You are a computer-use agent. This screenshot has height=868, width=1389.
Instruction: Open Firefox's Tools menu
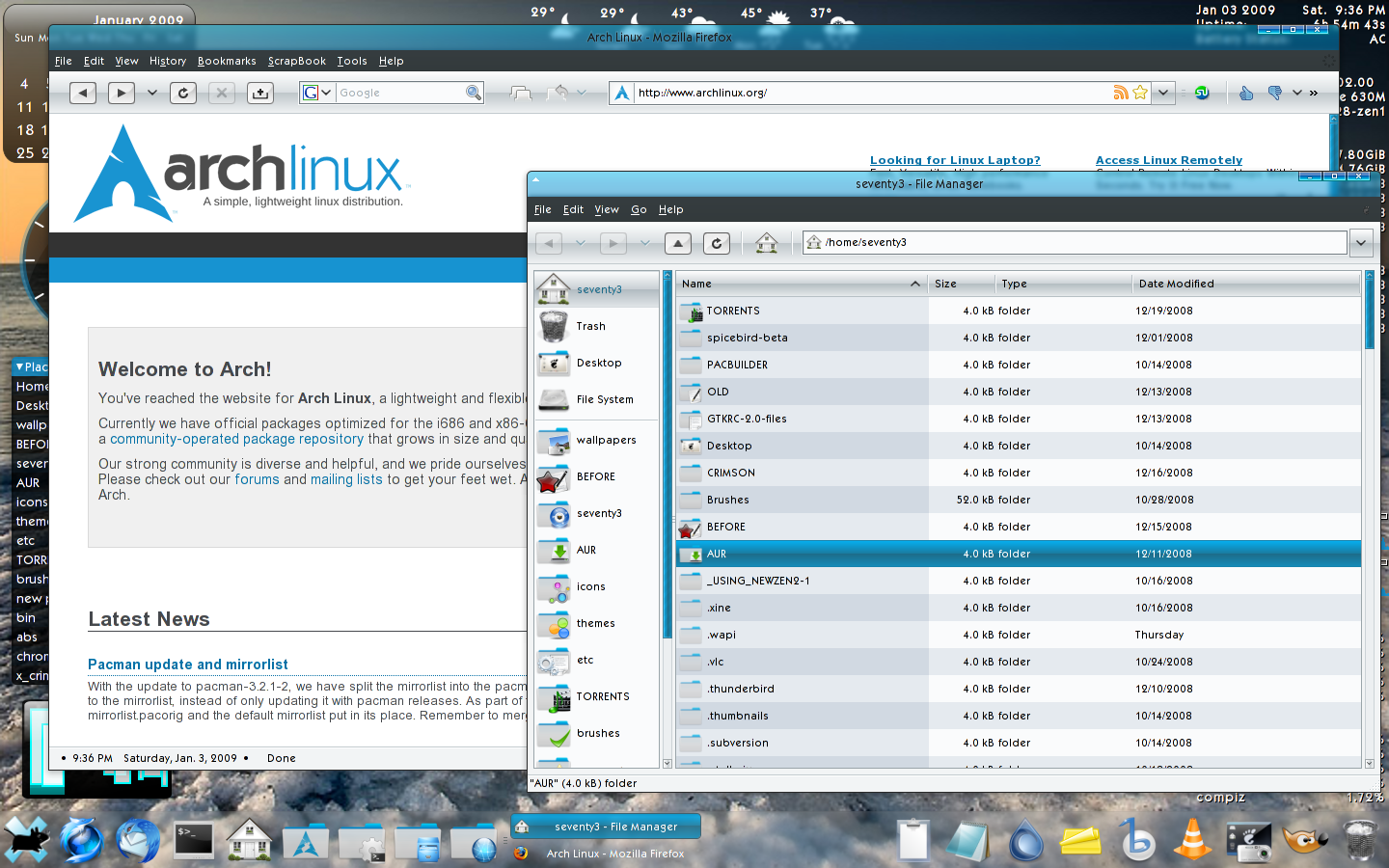point(352,61)
